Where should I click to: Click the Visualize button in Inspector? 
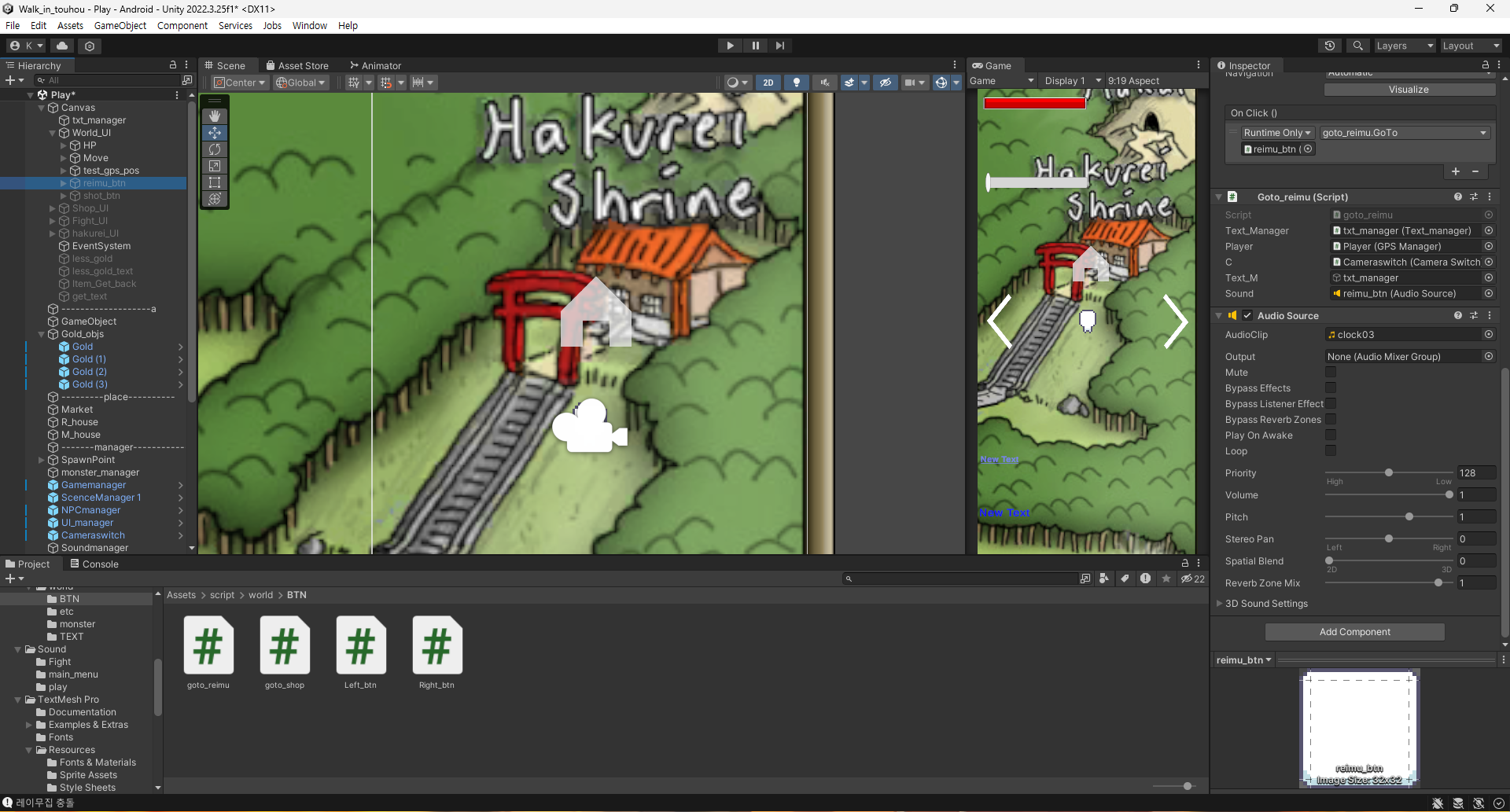pyautogui.click(x=1409, y=90)
